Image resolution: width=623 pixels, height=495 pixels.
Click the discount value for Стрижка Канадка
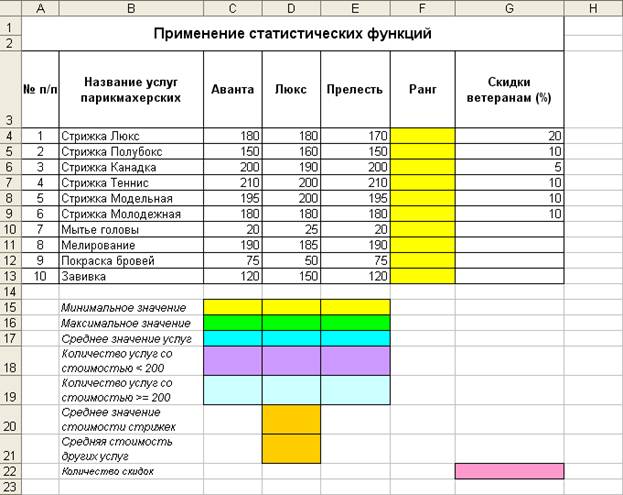[x=509, y=167]
